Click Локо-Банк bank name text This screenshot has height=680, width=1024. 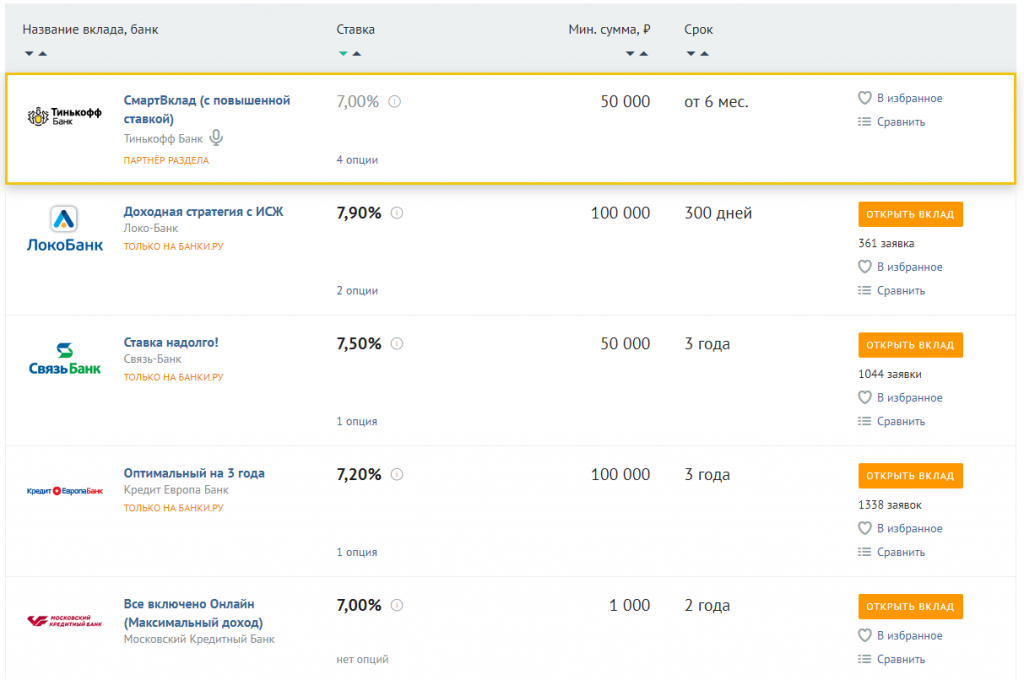pyautogui.click(x=151, y=228)
